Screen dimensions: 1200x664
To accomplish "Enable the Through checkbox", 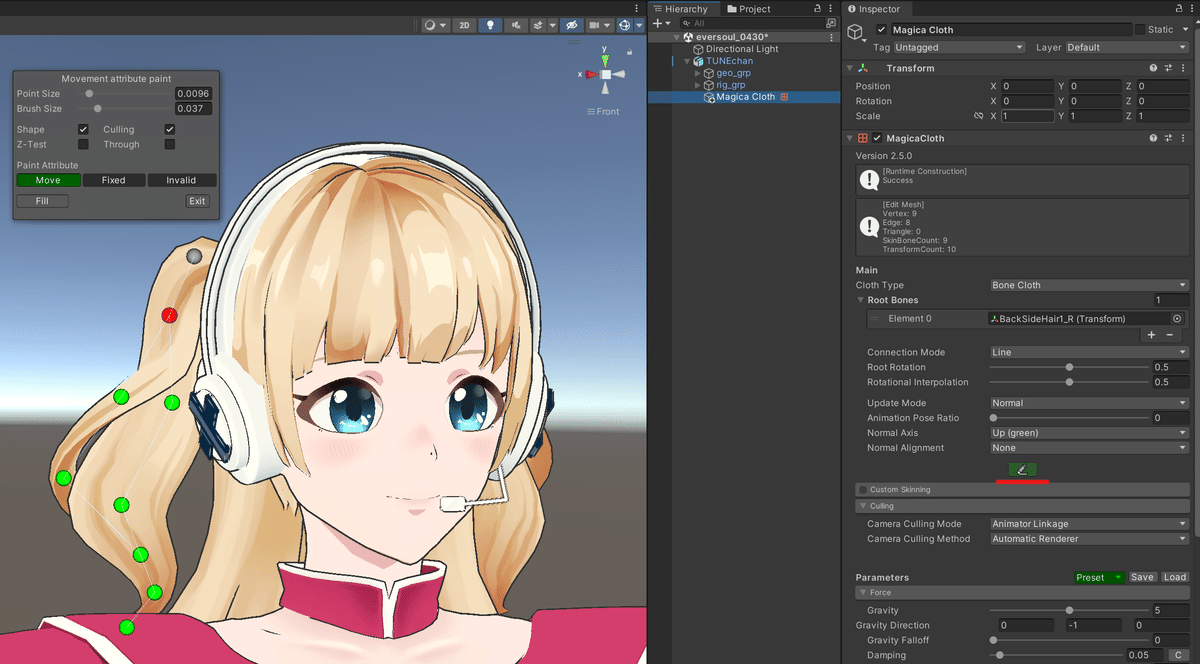I will point(170,145).
